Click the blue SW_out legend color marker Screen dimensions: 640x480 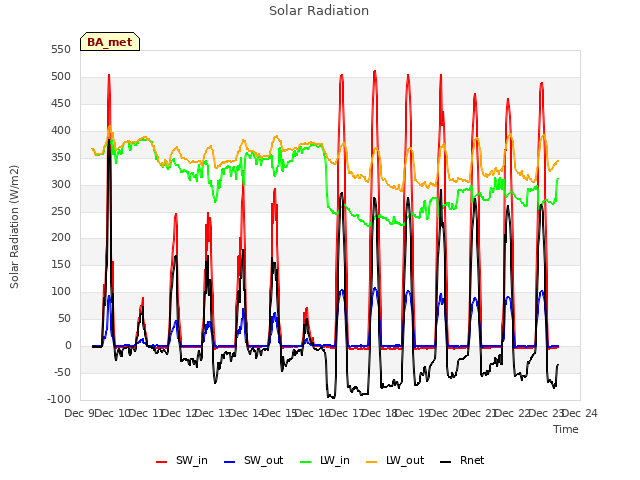(230, 462)
